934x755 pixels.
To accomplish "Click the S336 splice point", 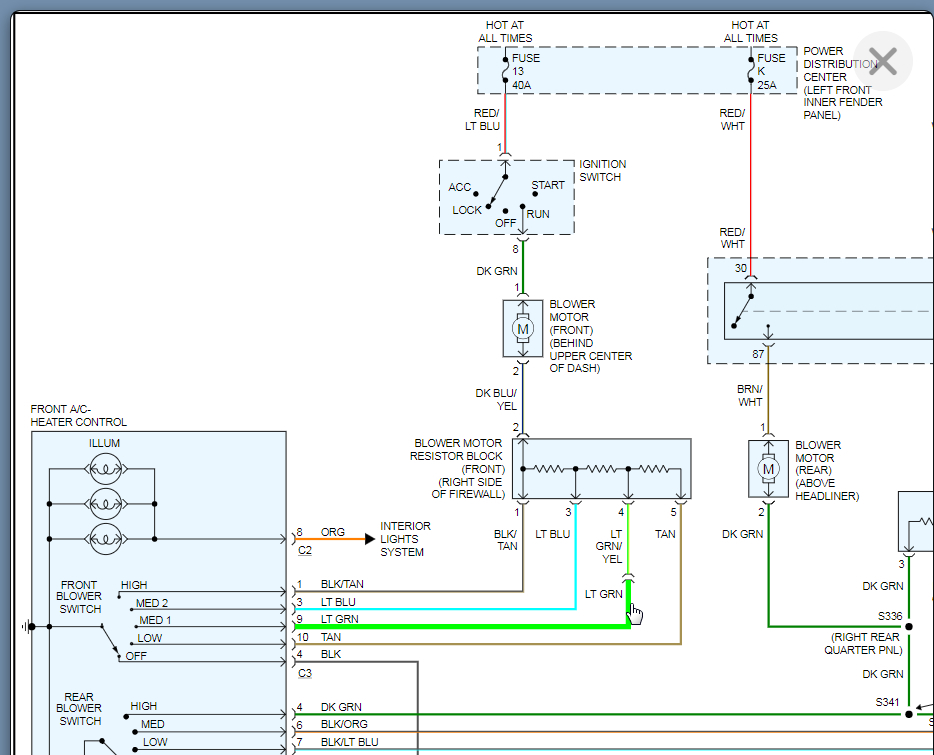I will pos(908,626).
